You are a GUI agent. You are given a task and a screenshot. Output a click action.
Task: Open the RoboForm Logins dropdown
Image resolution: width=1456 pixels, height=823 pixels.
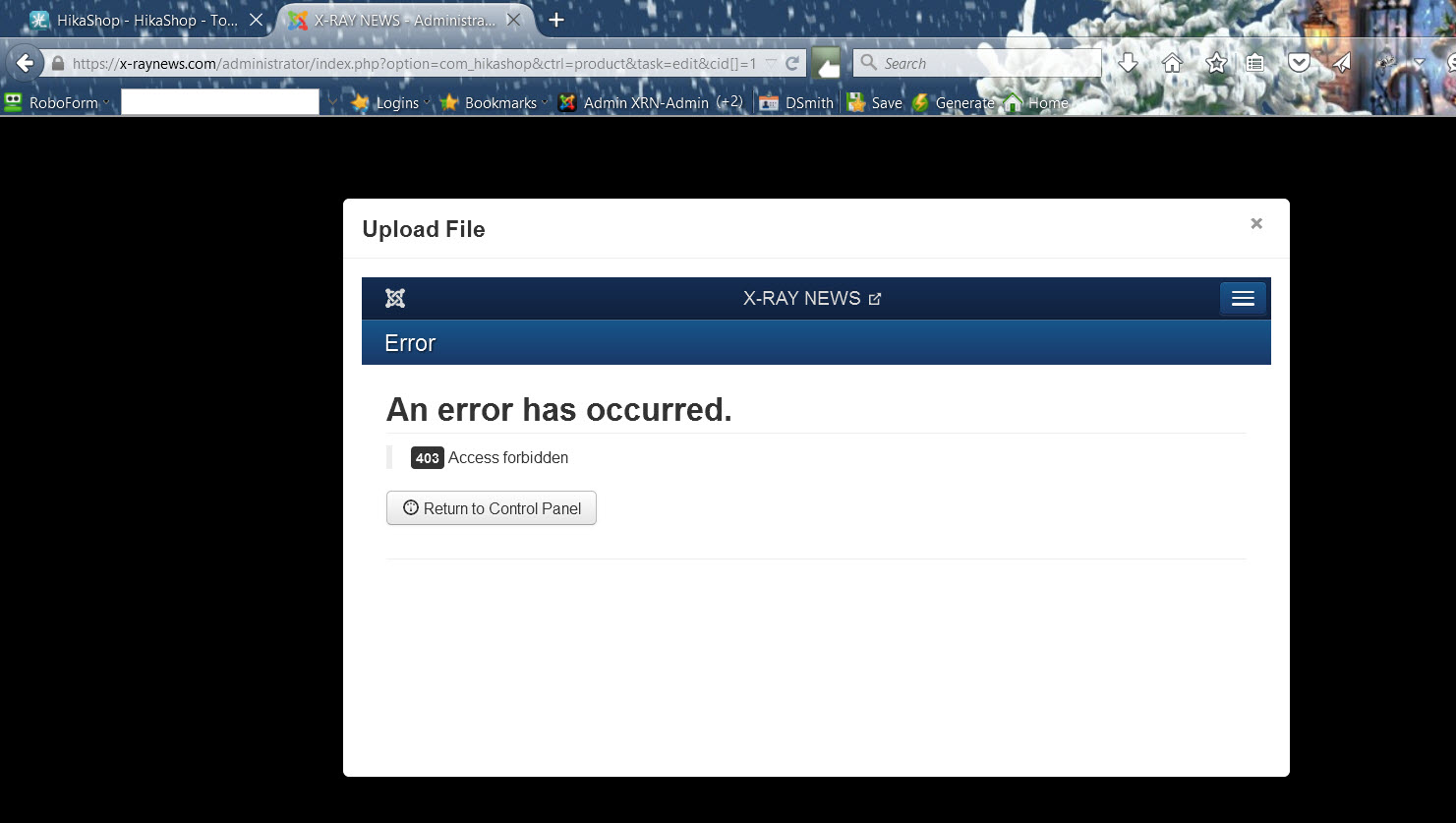tap(390, 102)
